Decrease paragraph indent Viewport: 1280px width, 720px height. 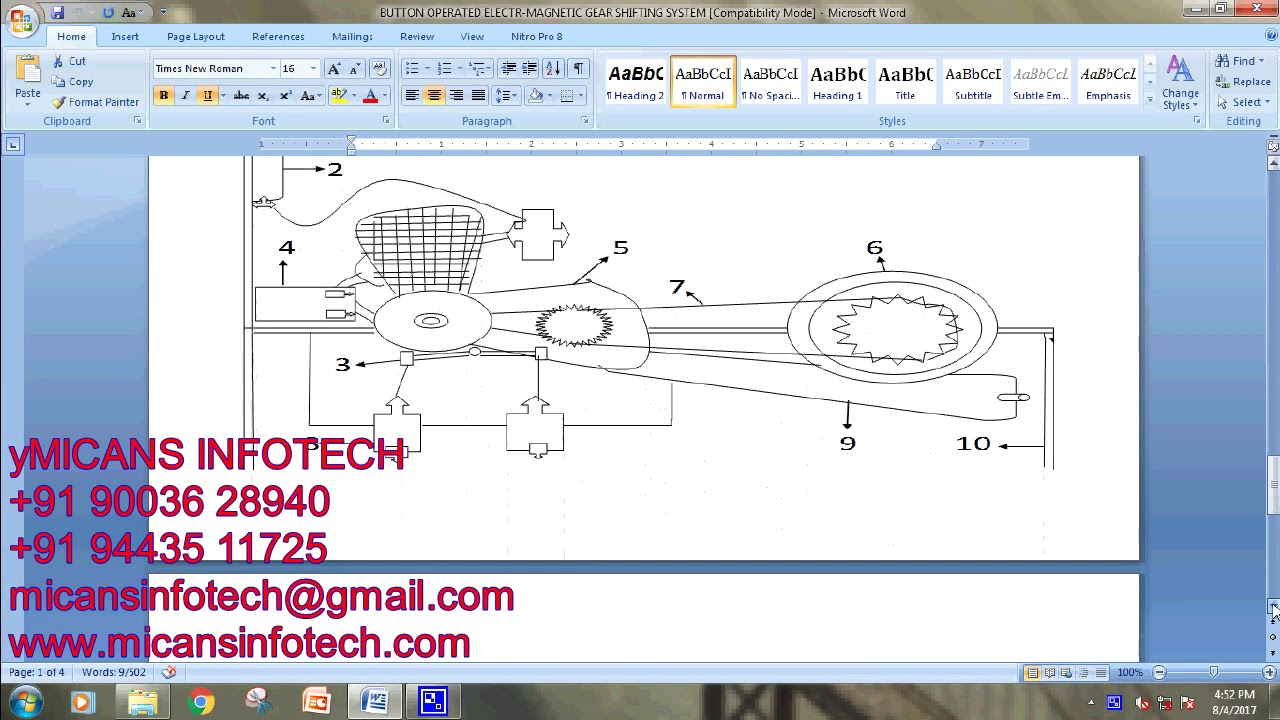point(508,69)
